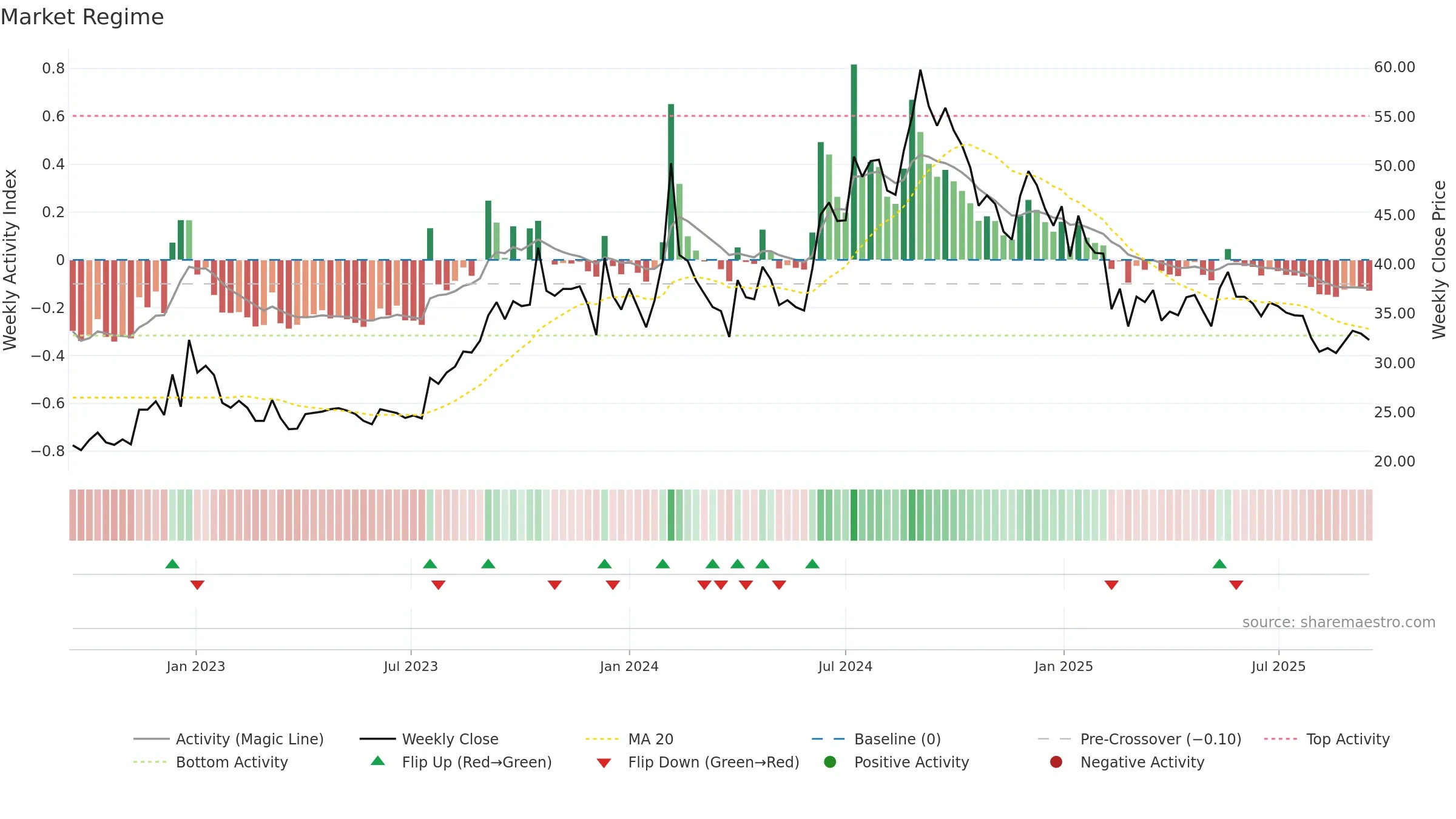
Task: Click the Jan 2025 x-axis label
Action: point(1063,666)
